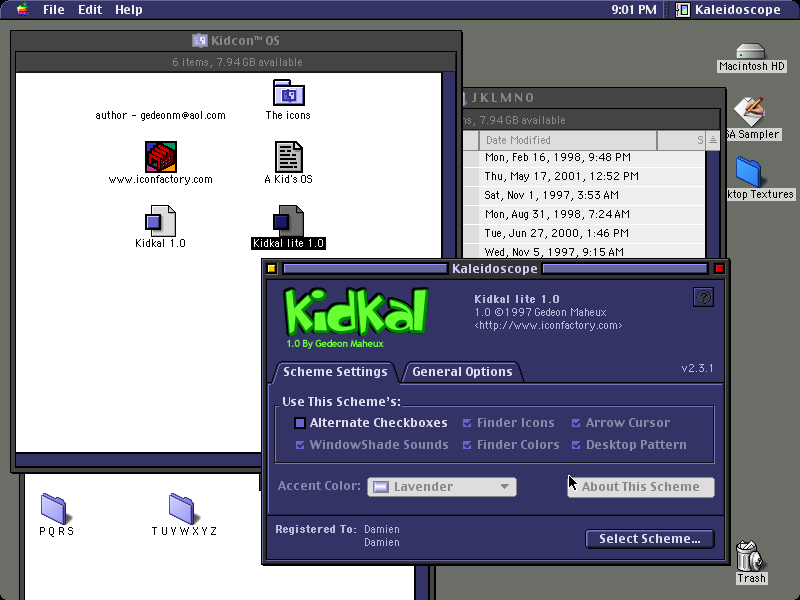Click the Kaleidoscope version v2.3.1 label
800x600 pixels.
(697, 368)
